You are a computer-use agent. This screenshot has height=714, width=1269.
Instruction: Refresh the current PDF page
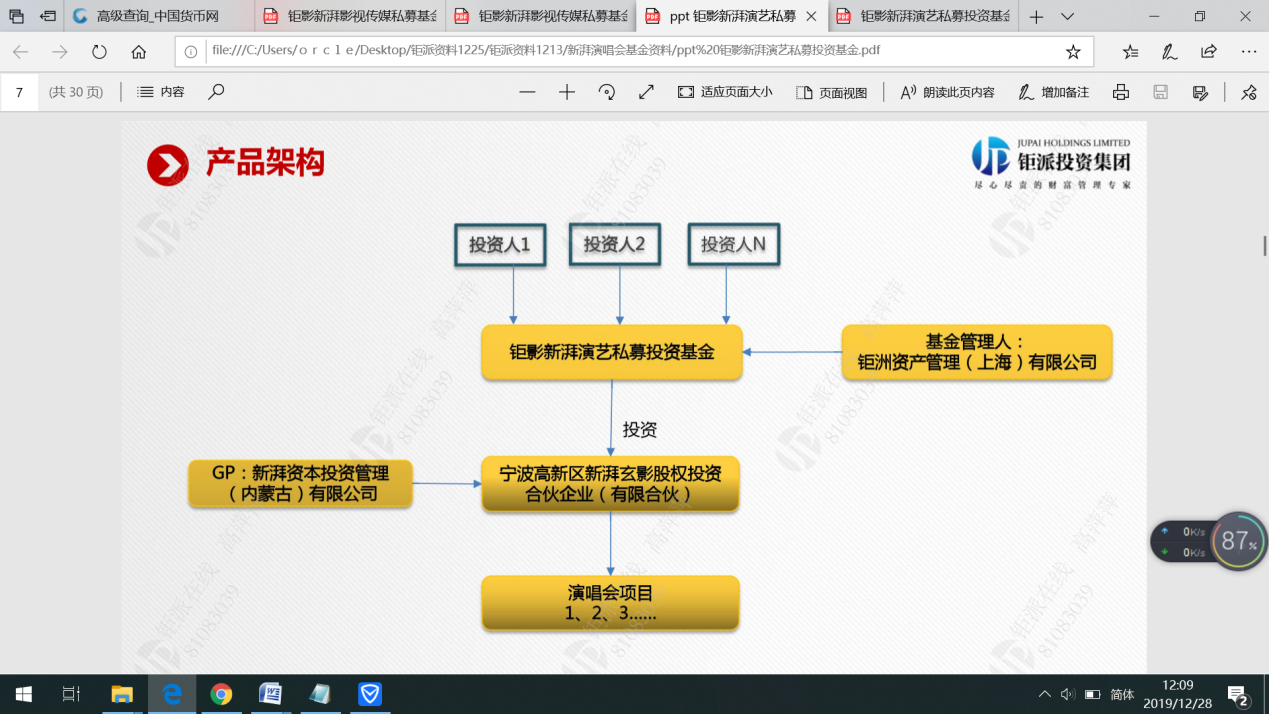99,52
